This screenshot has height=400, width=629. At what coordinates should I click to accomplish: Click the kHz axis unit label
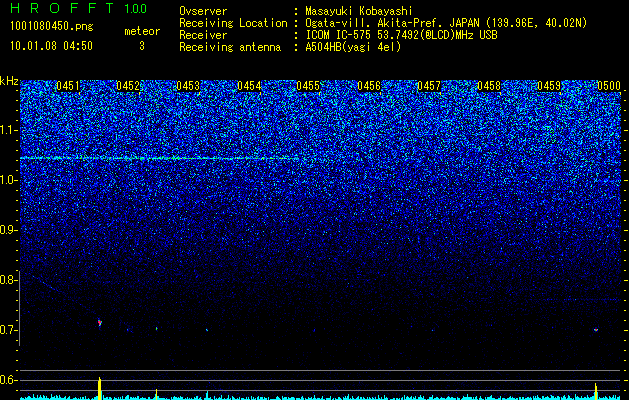click(x=9, y=81)
